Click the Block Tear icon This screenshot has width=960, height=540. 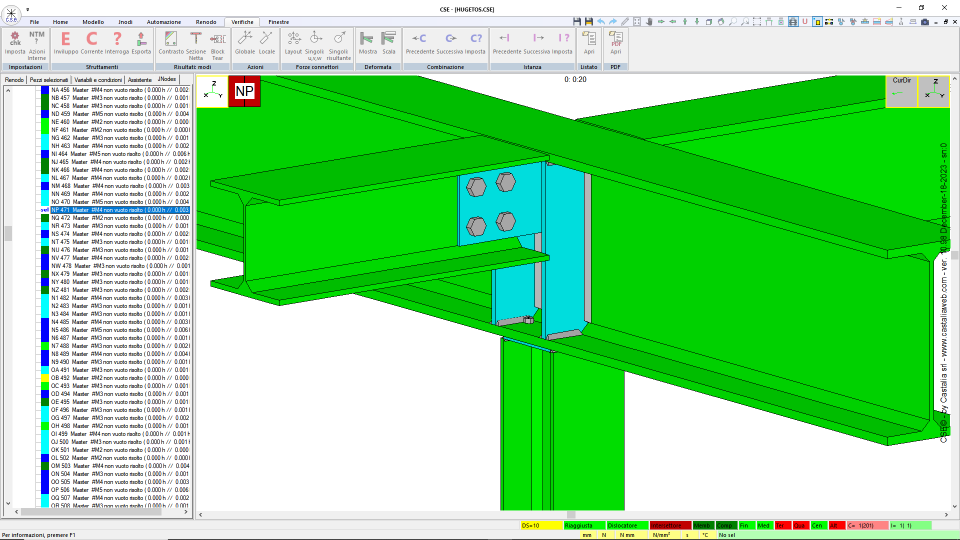point(217,44)
